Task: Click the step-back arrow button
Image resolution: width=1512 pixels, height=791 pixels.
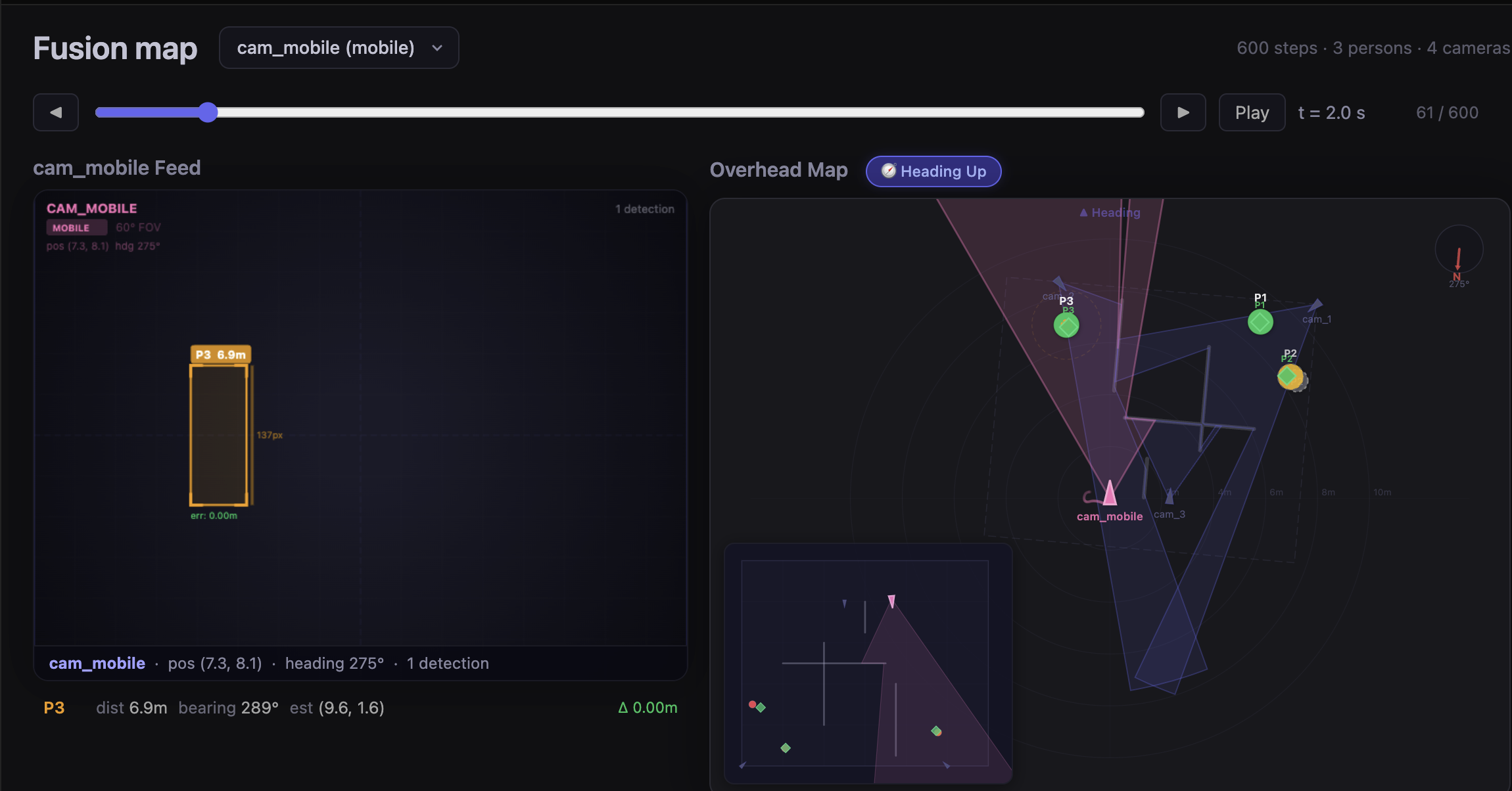Action: click(56, 112)
